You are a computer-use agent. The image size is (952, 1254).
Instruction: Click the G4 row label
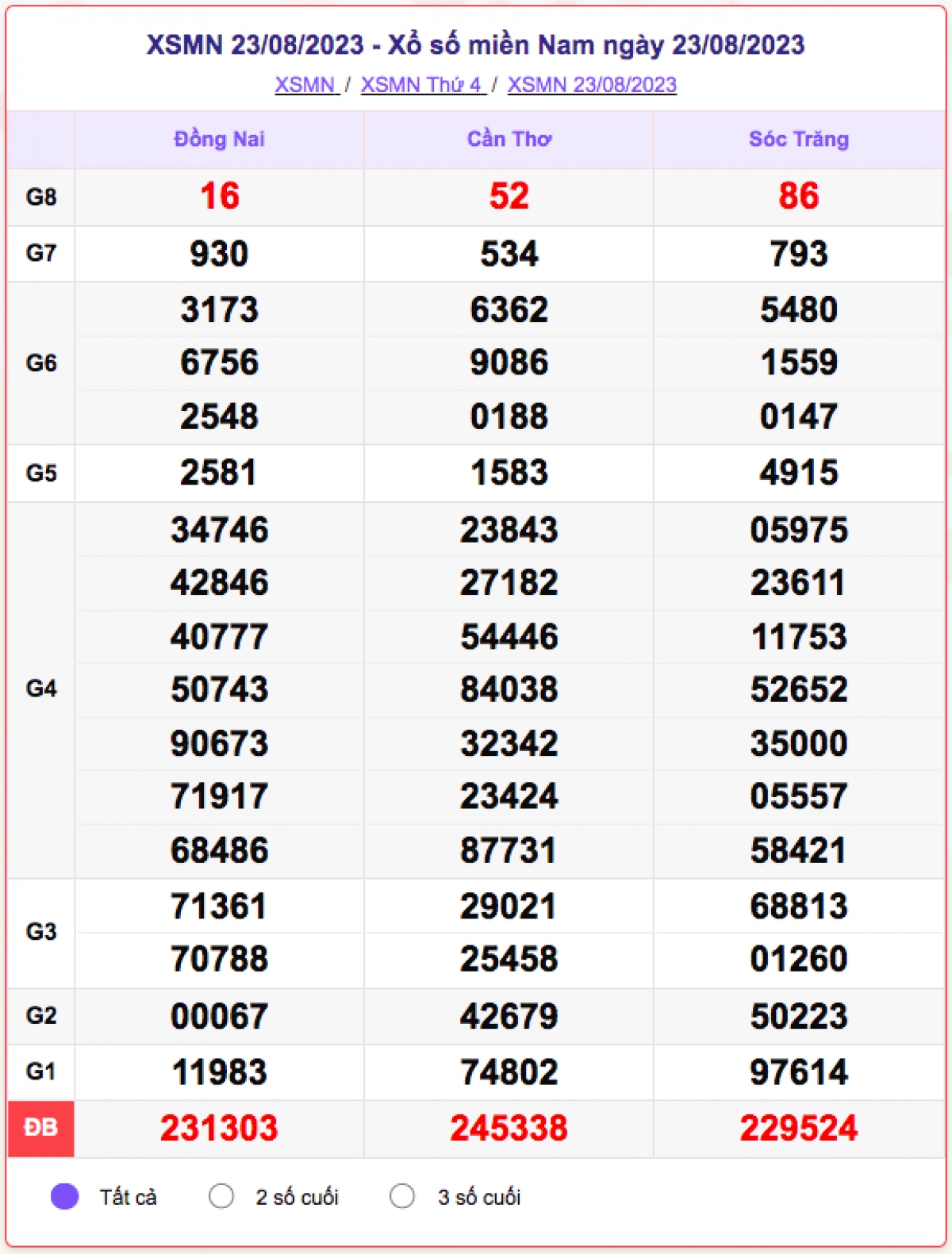pyautogui.click(x=41, y=688)
